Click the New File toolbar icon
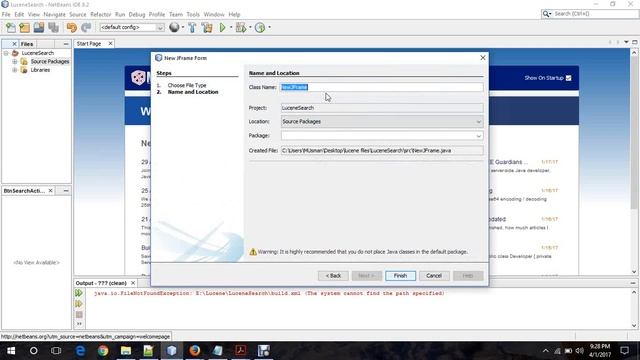The width and height of the screenshot is (640, 360). point(11,27)
